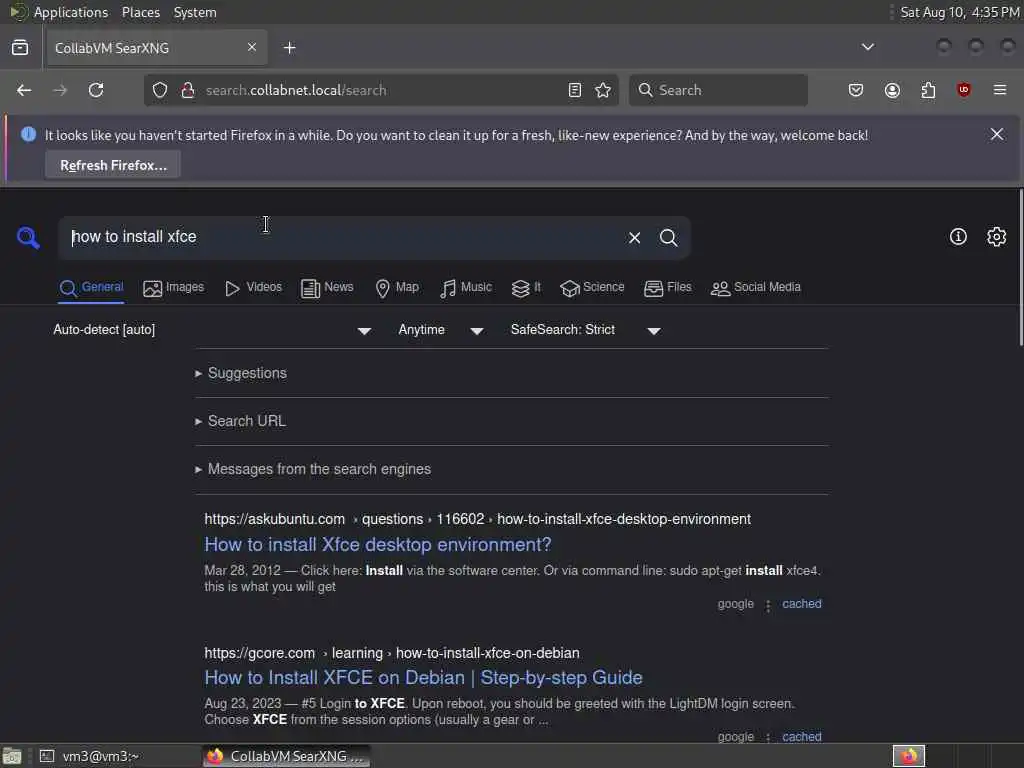Viewport: 1024px width, 768px height.
Task: Click the CollabVM SearXNG taskbar button
Action: click(286, 756)
